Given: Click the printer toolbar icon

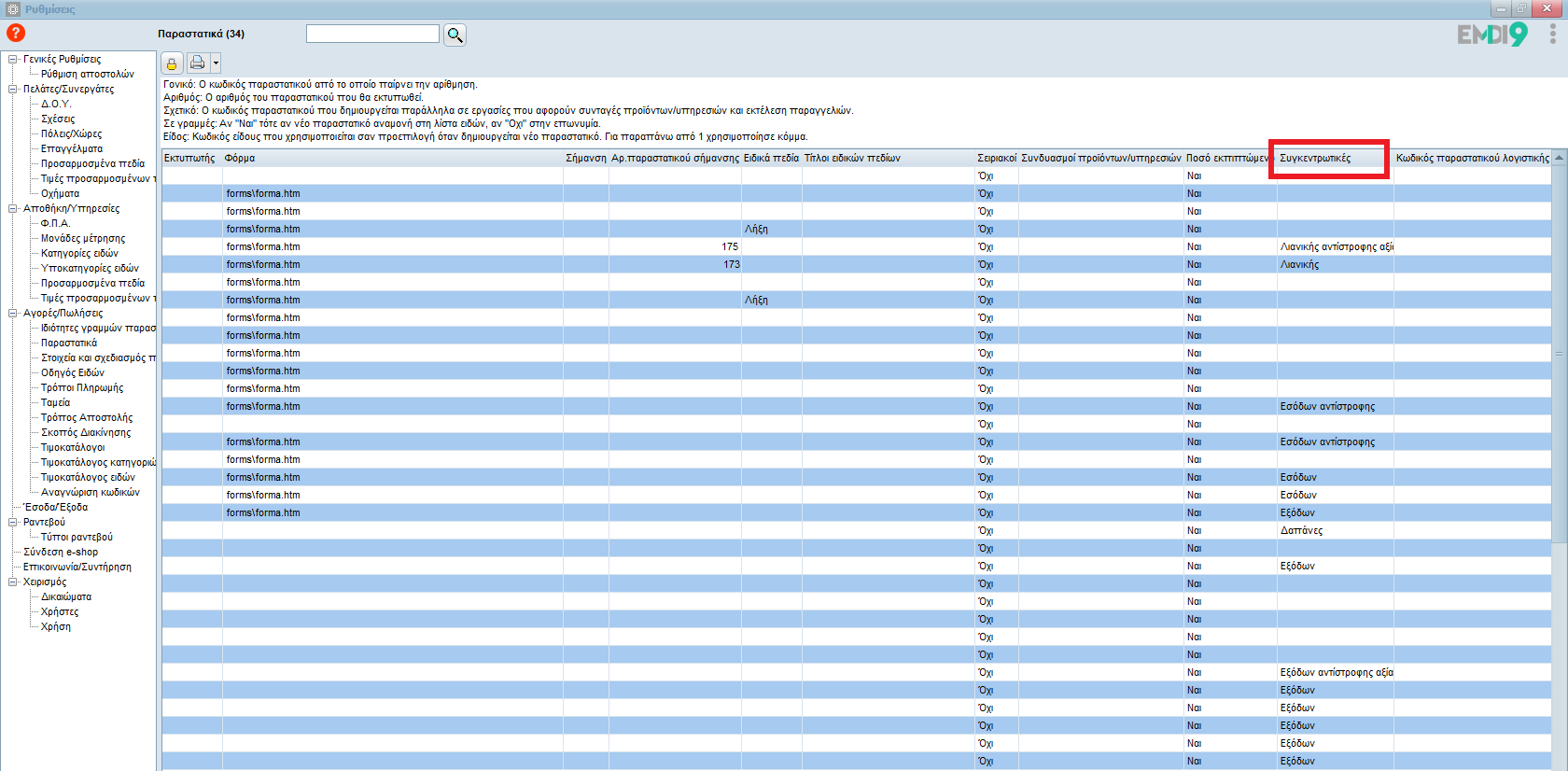Looking at the screenshot, I should pyautogui.click(x=197, y=63).
